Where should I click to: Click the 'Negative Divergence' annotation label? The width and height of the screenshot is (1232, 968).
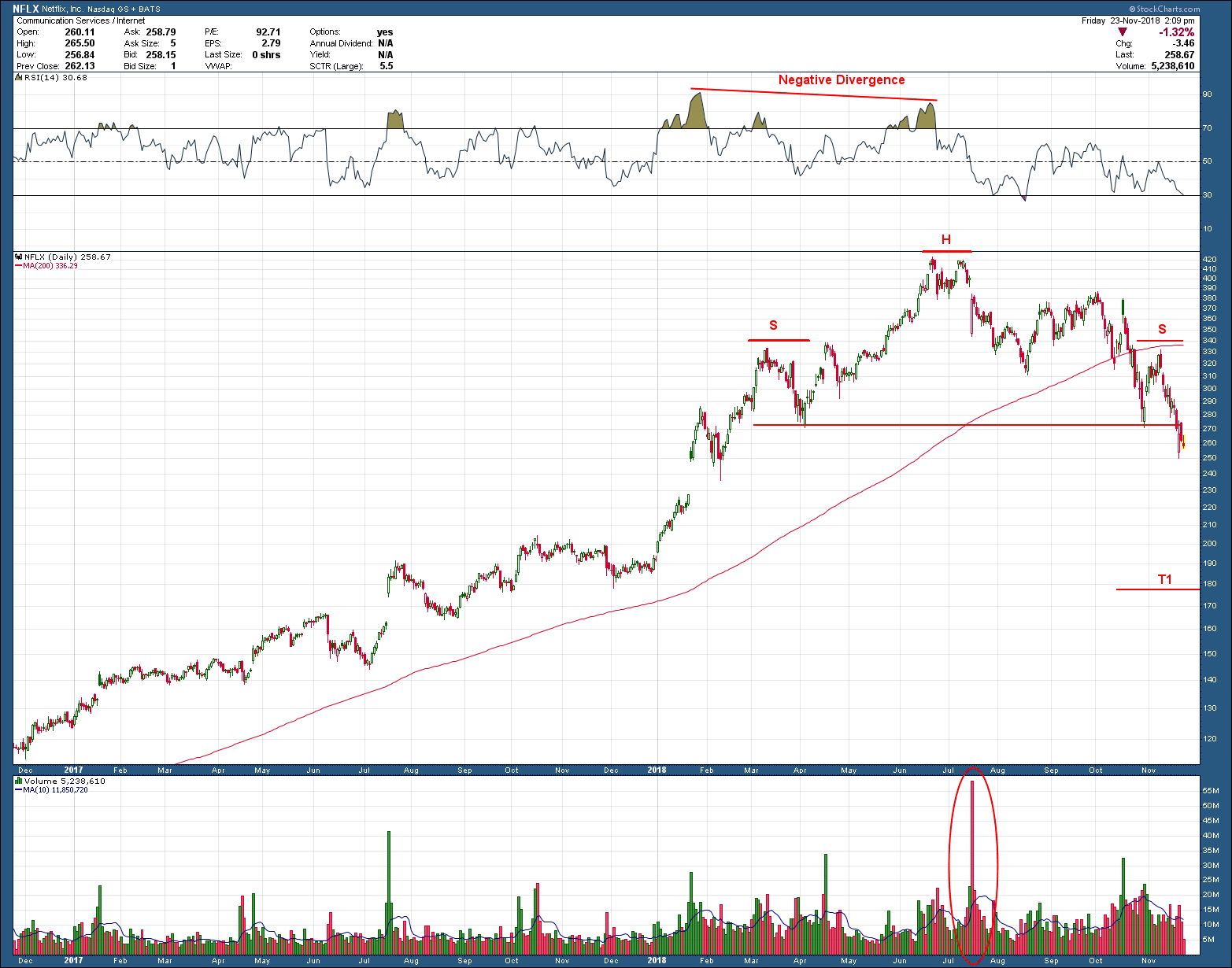point(842,80)
